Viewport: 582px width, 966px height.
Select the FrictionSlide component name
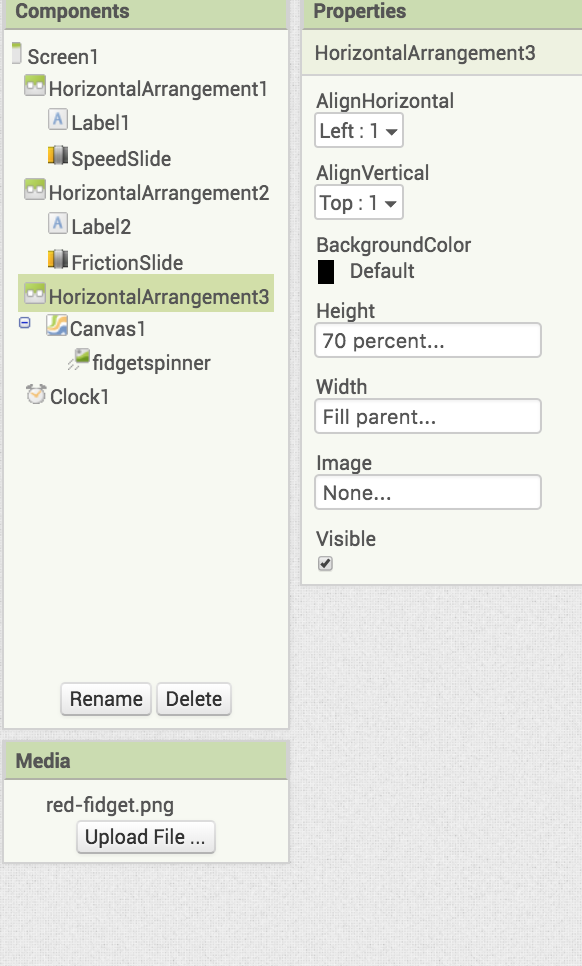pos(127,263)
